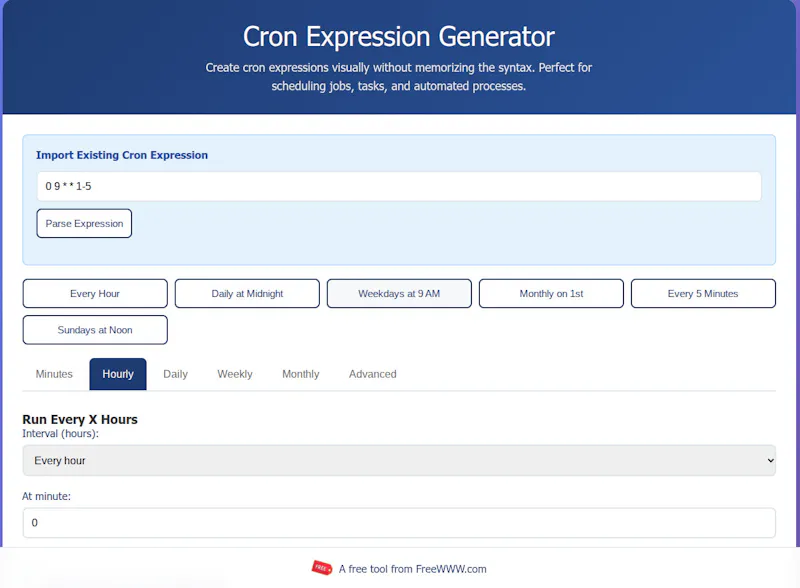Screen dimensions: 800x588
Task: Click the Interval (hours) label
Action: pos(61,434)
